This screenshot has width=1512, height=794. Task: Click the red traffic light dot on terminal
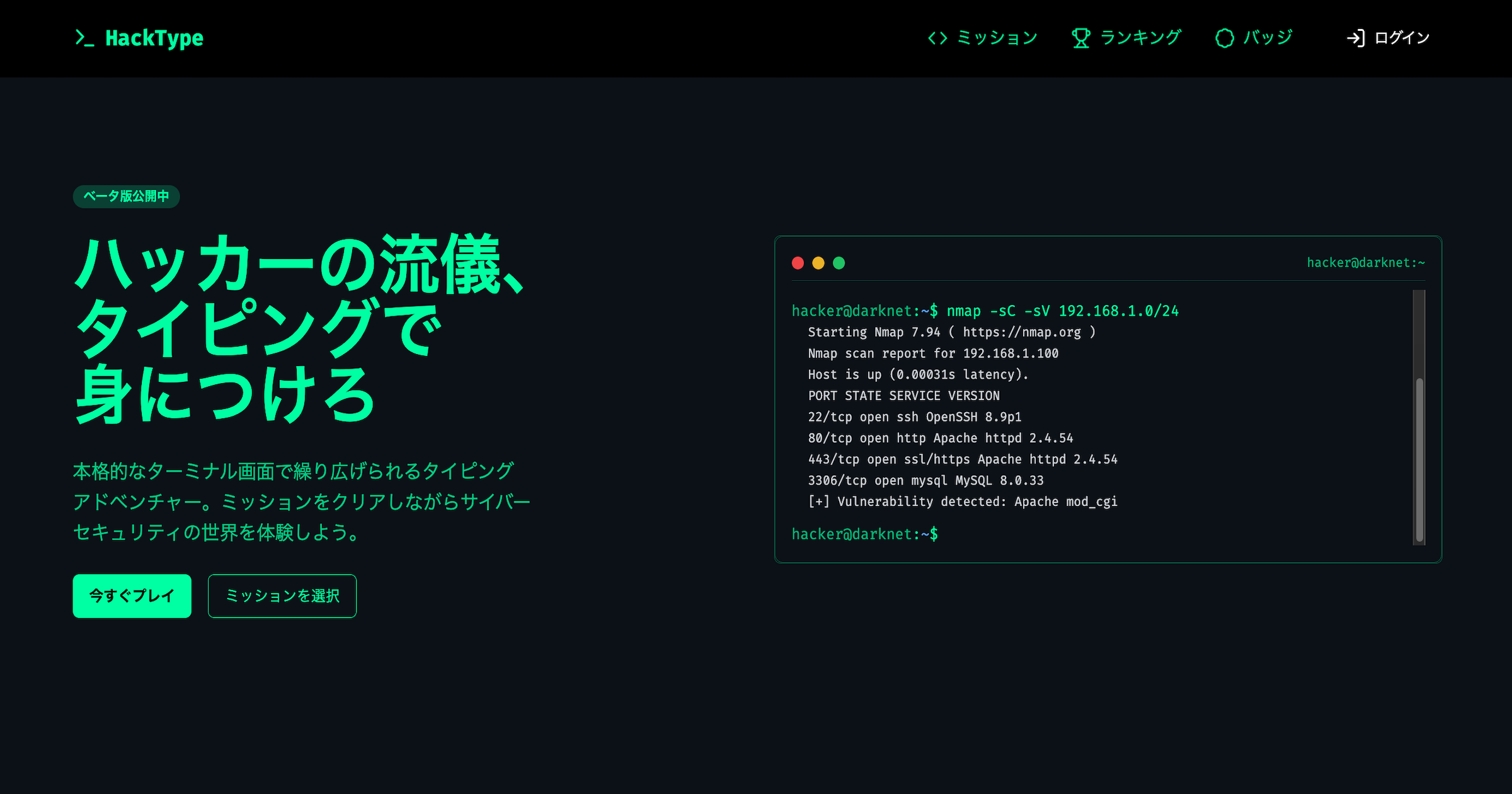point(798,263)
